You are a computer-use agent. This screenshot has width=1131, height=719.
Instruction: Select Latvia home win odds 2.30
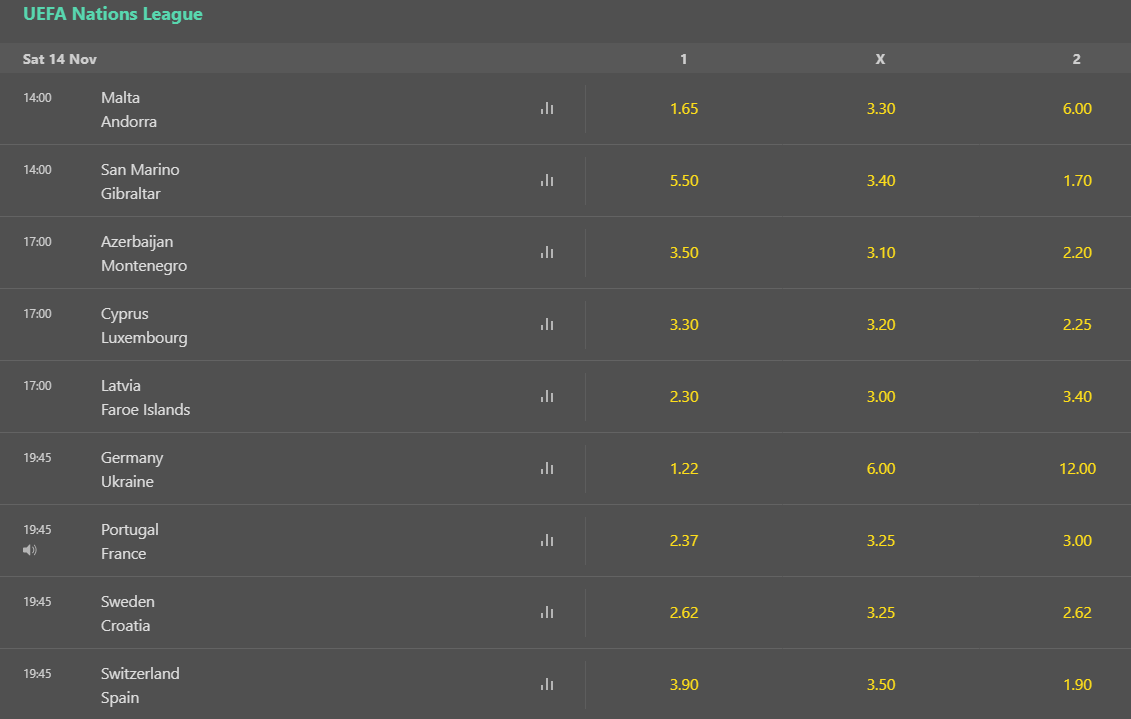click(684, 397)
